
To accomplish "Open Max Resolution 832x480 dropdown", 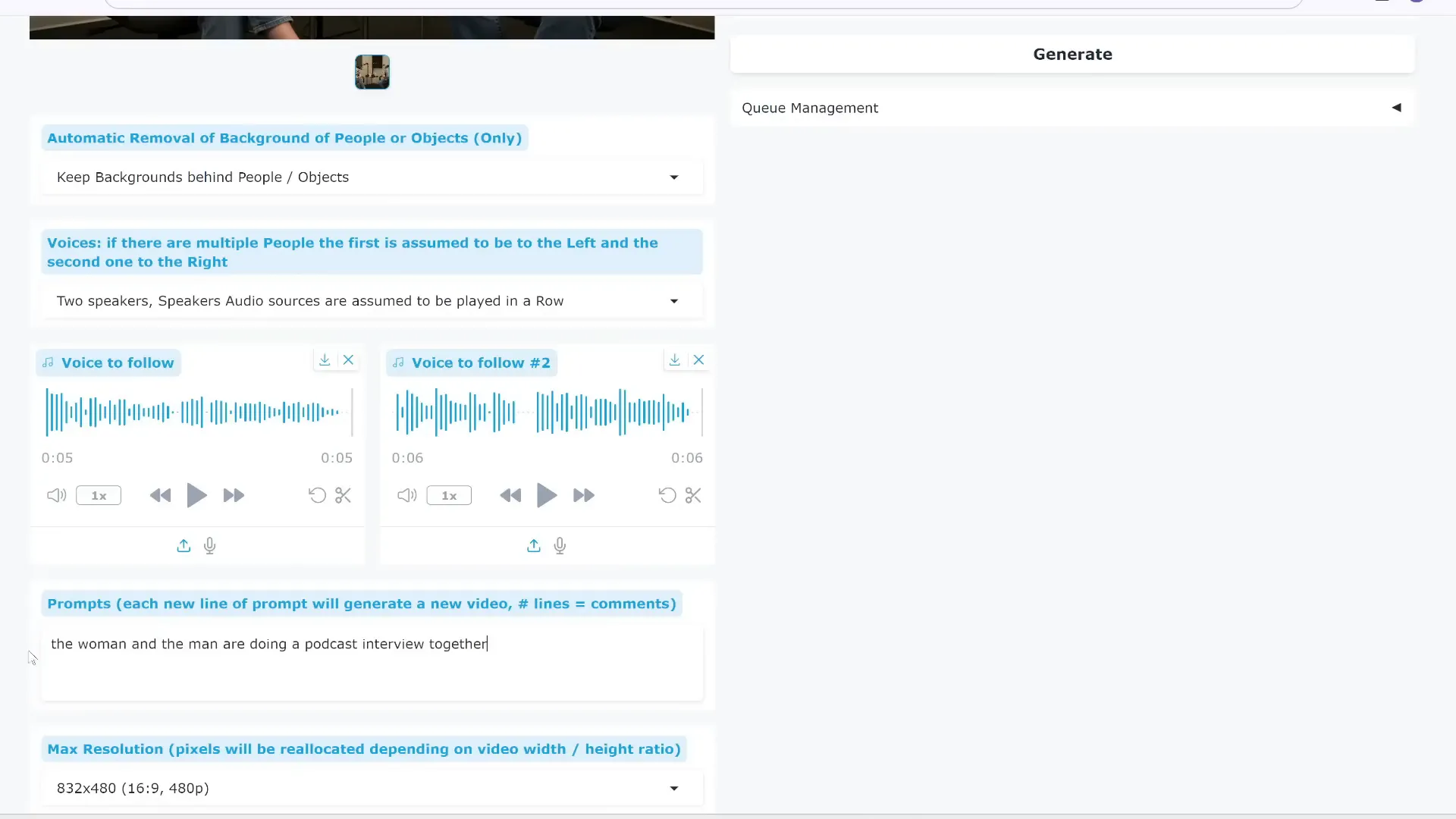I will click(x=372, y=789).
